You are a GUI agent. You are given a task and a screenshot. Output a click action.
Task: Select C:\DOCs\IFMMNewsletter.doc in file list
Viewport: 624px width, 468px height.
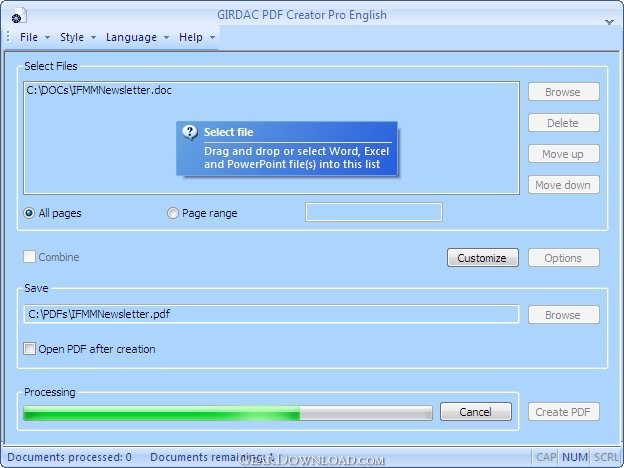99,90
